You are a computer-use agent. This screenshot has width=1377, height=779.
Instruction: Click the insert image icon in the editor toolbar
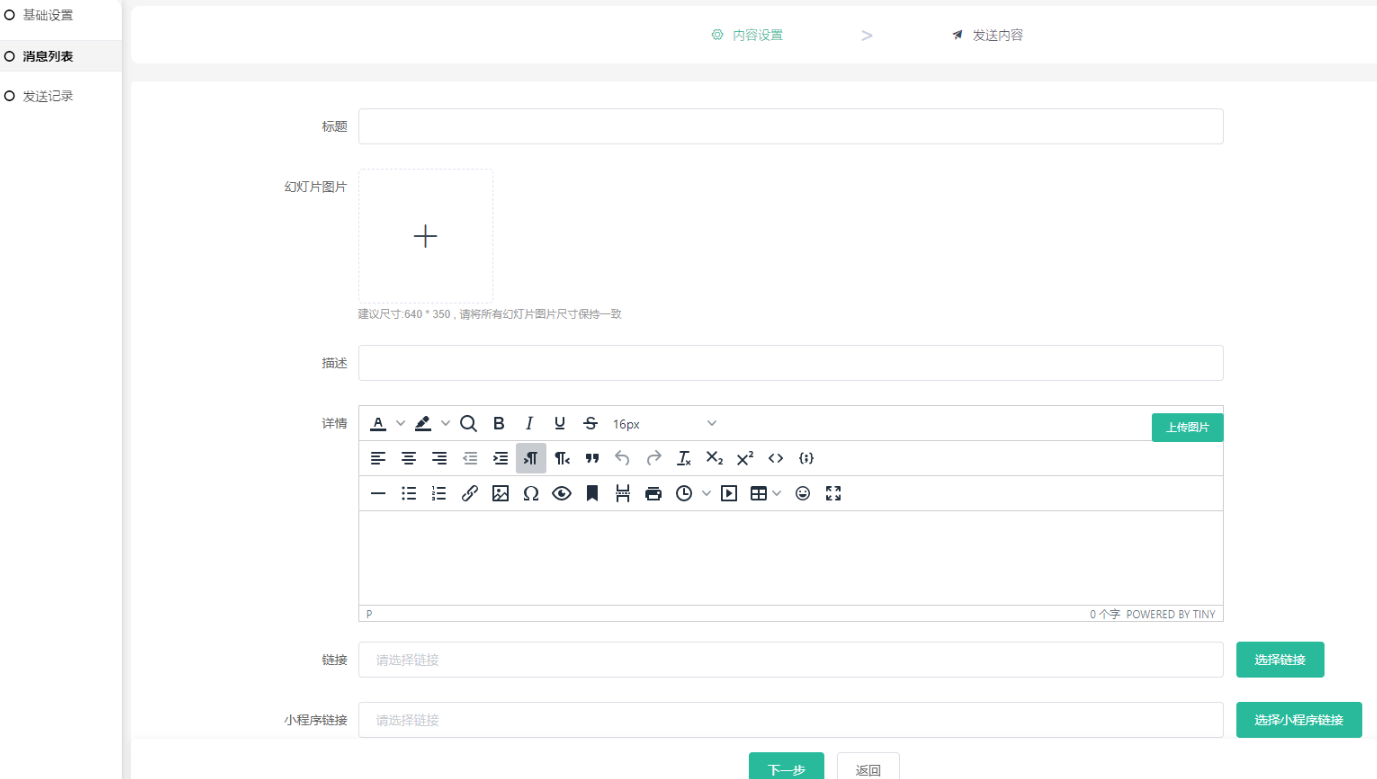coord(501,493)
